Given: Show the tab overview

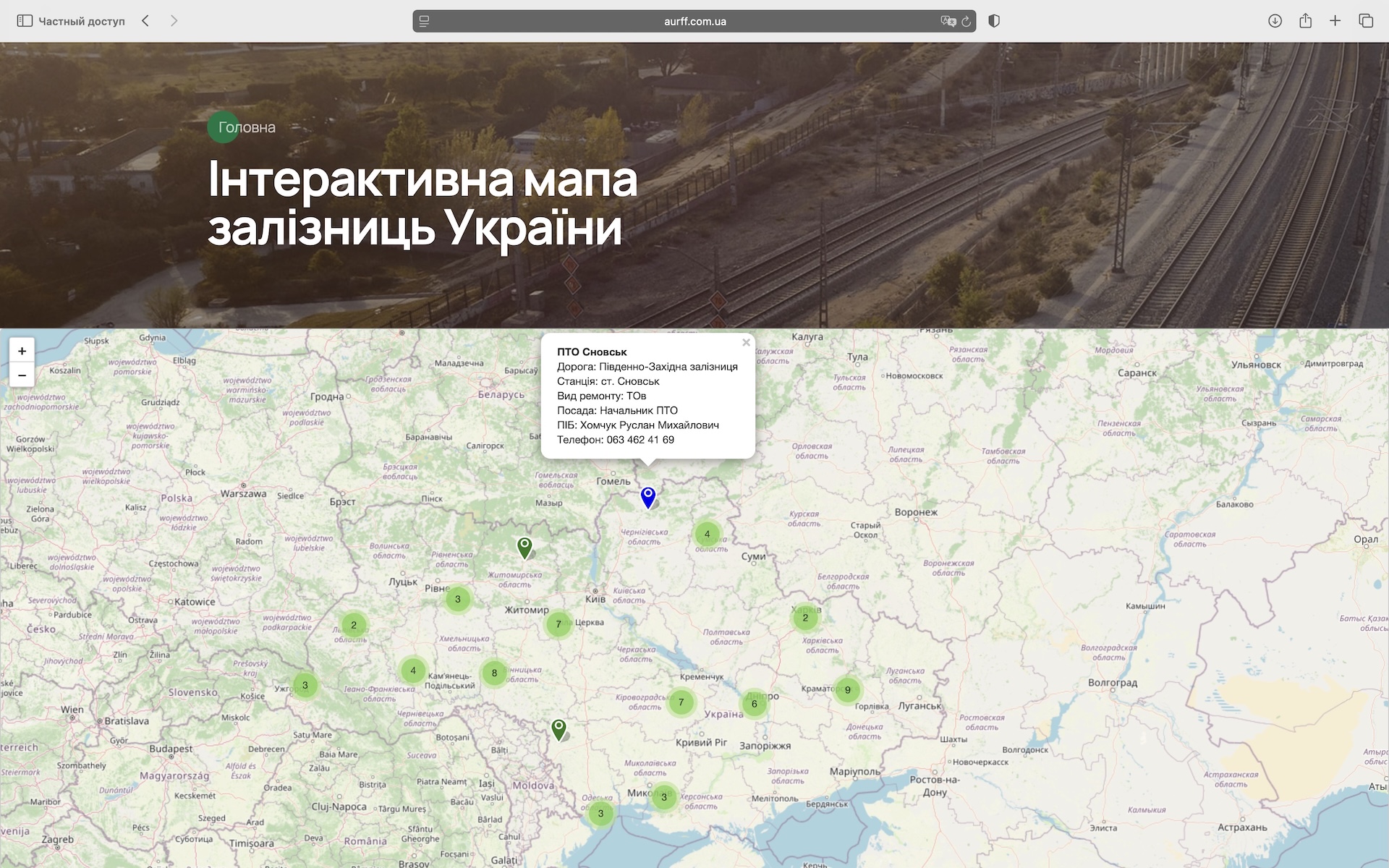Looking at the screenshot, I should pyautogui.click(x=1365, y=21).
